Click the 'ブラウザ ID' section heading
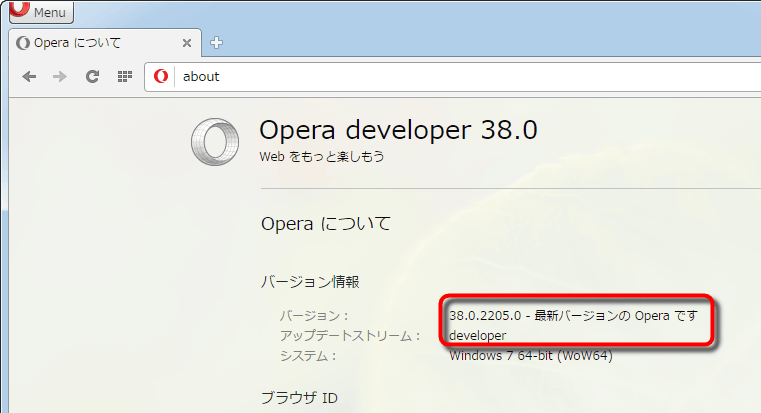761x413 pixels. (x=299, y=398)
